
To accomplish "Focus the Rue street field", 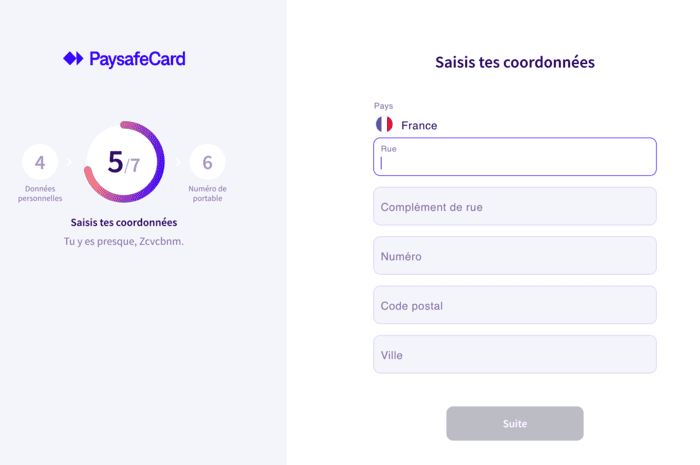I will (x=514, y=158).
